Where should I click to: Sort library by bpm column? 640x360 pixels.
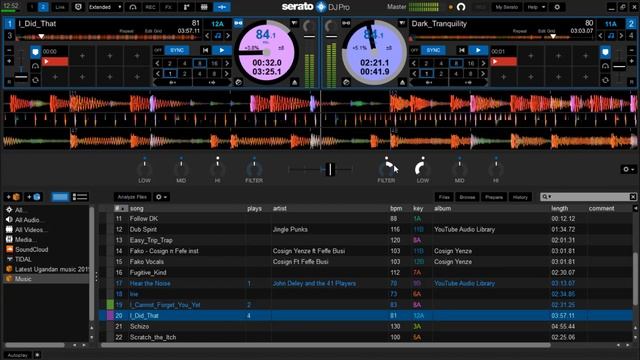coord(396,209)
